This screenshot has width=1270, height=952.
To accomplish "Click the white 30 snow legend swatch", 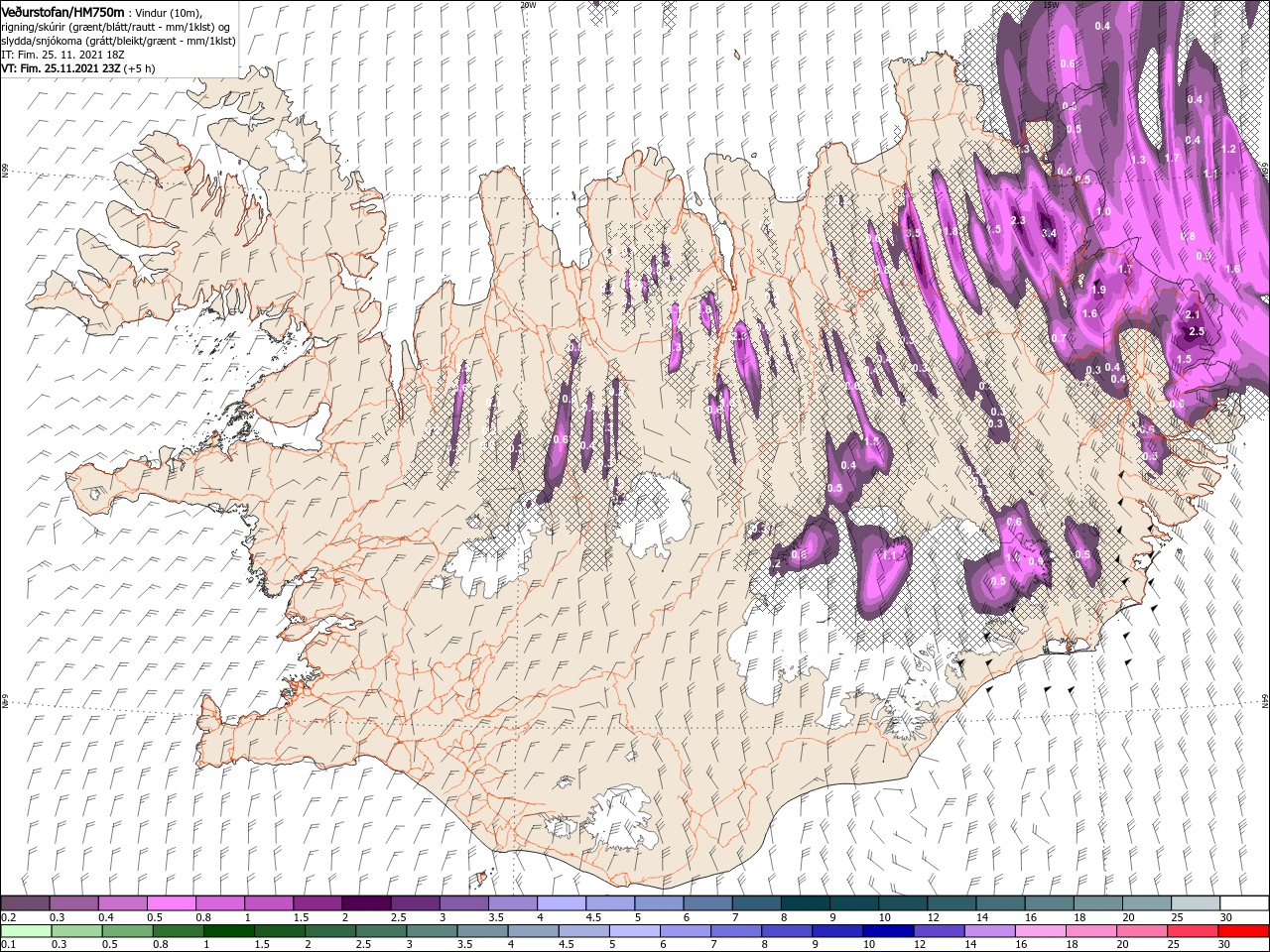I will pyautogui.click(x=1244, y=903).
